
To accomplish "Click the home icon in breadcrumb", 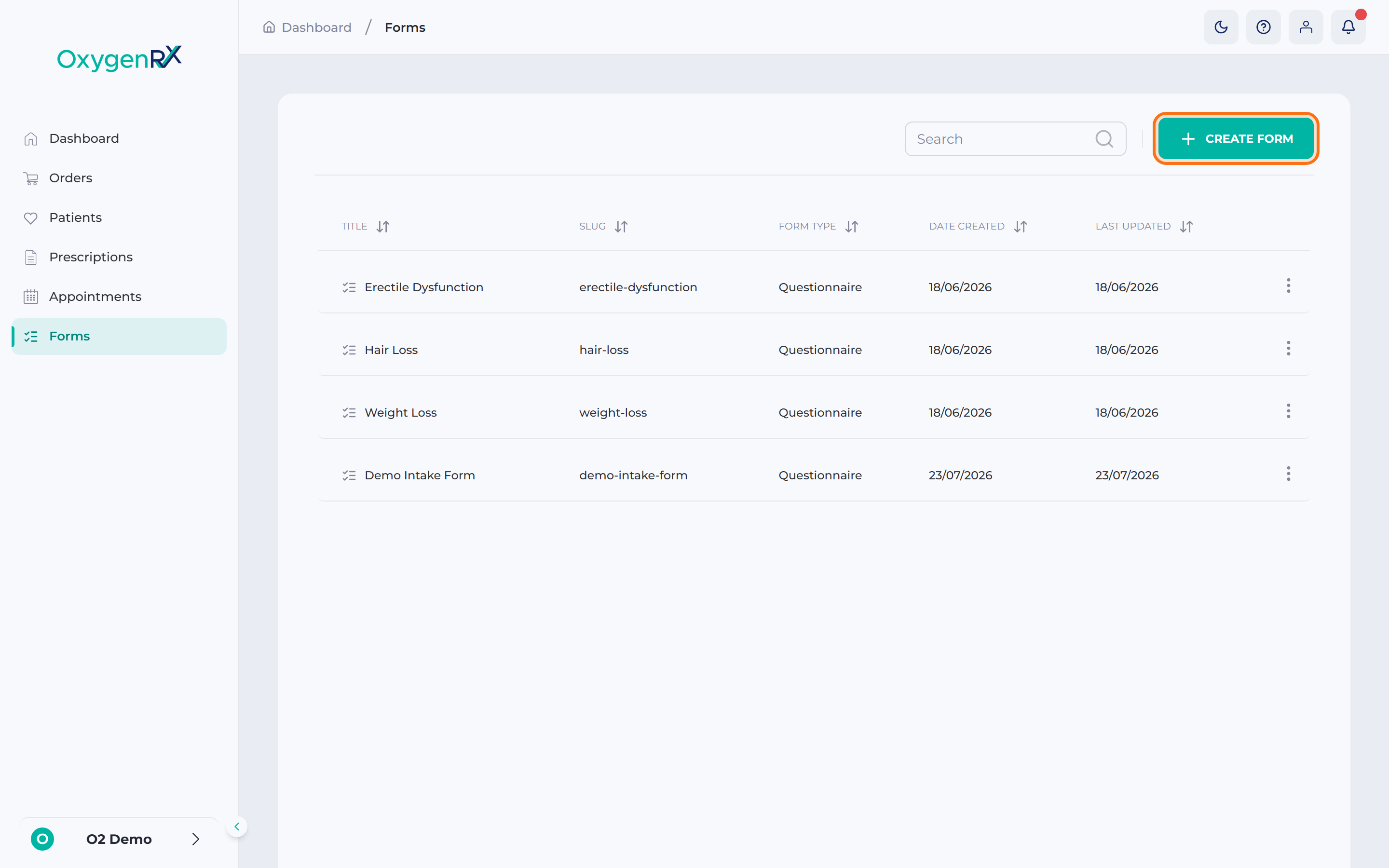I will coord(269,27).
